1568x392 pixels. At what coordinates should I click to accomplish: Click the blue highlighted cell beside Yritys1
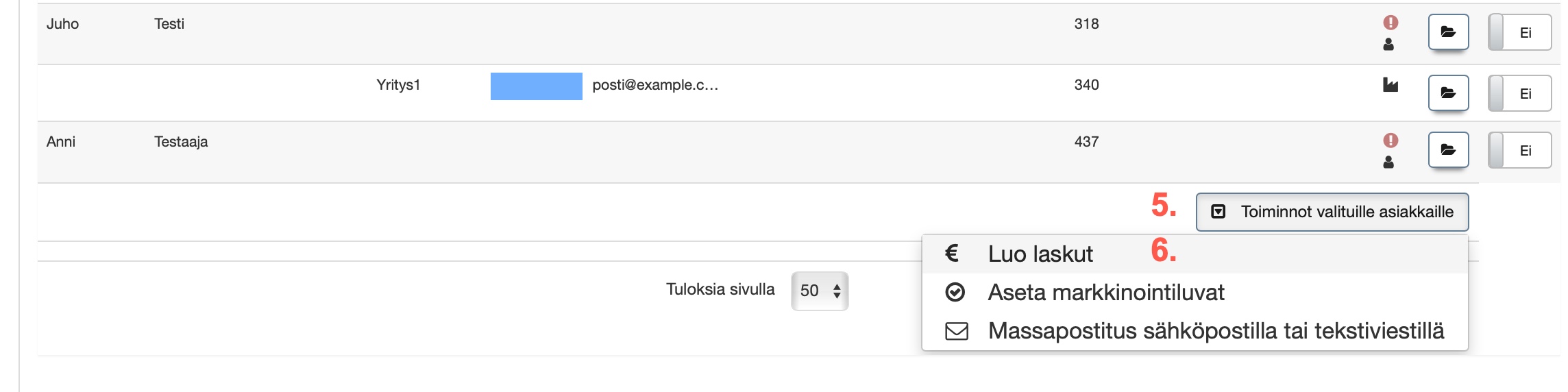point(536,86)
